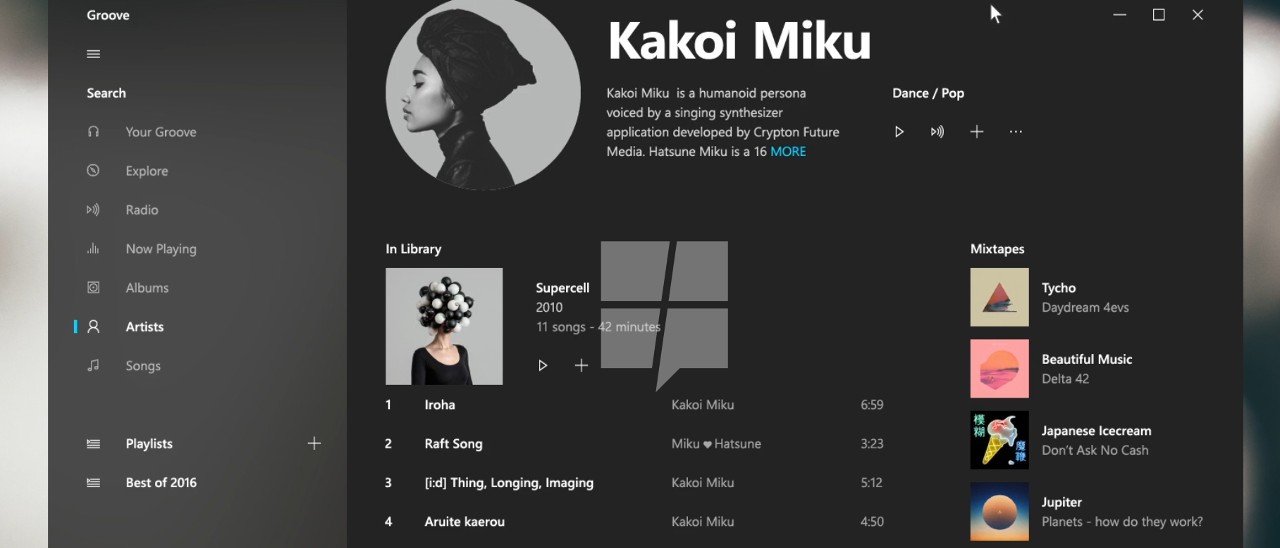Create a new playlist with the plus icon

[x=314, y=443]
